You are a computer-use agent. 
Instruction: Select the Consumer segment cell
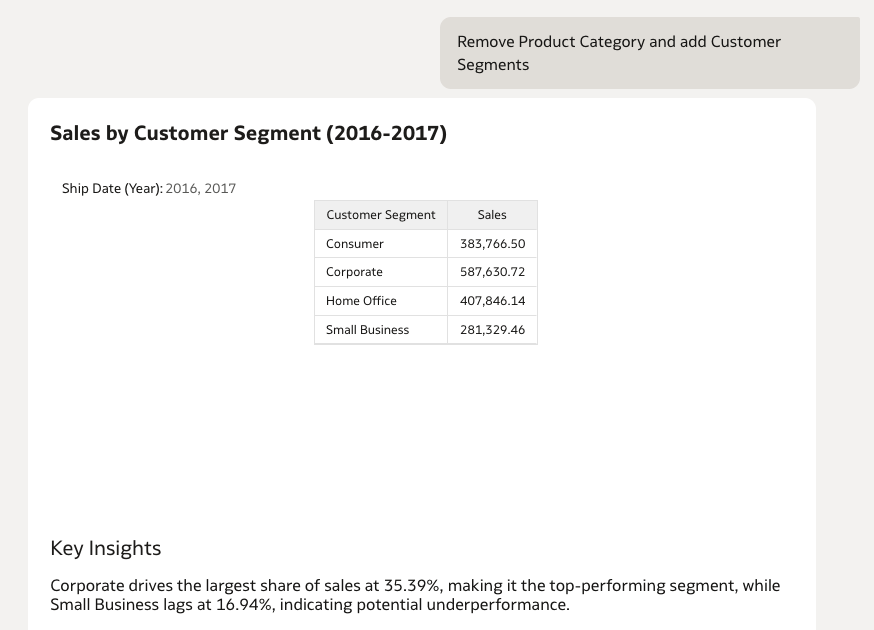pos(355,244)
